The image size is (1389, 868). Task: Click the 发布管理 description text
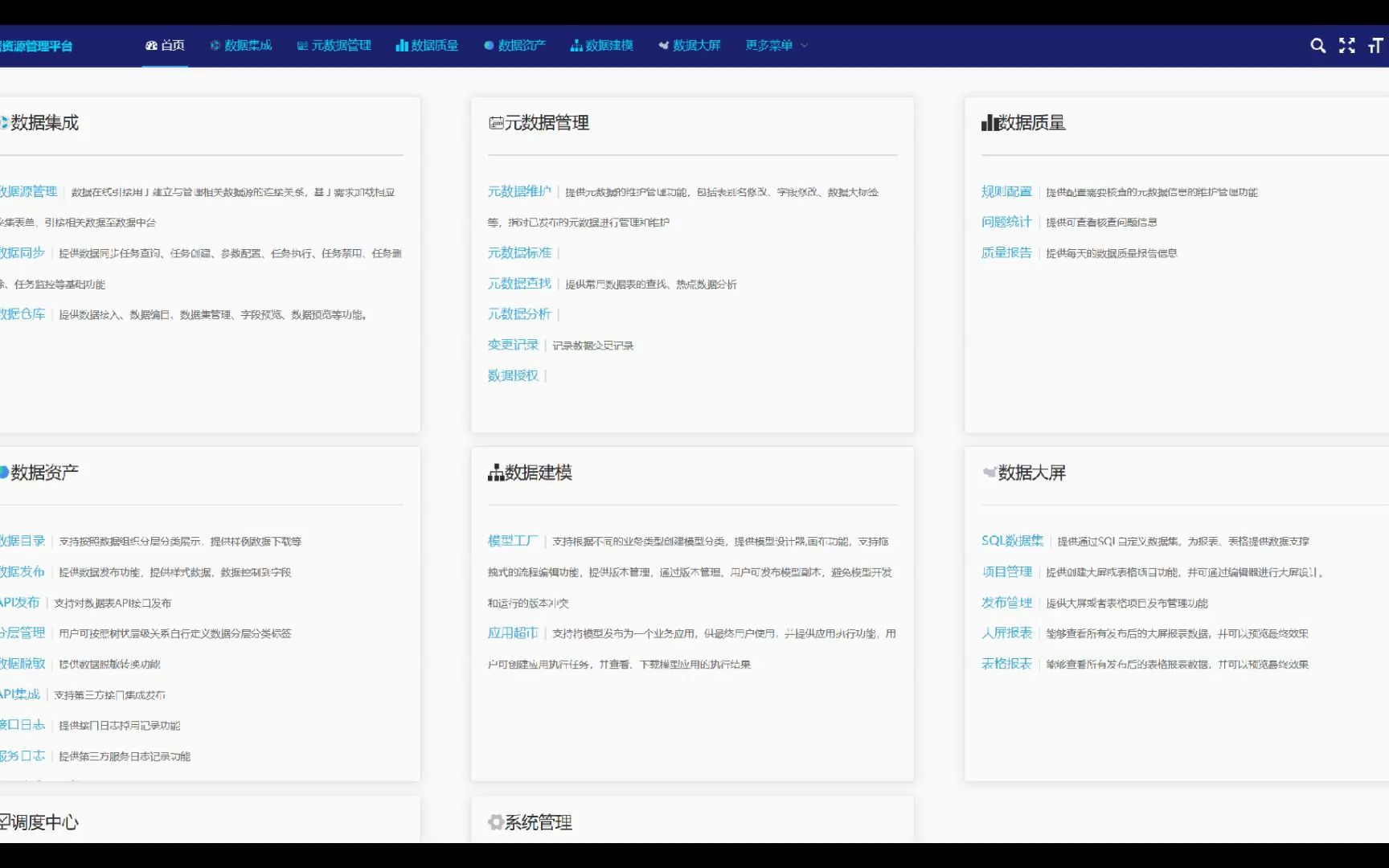(x=1127, y=603)
